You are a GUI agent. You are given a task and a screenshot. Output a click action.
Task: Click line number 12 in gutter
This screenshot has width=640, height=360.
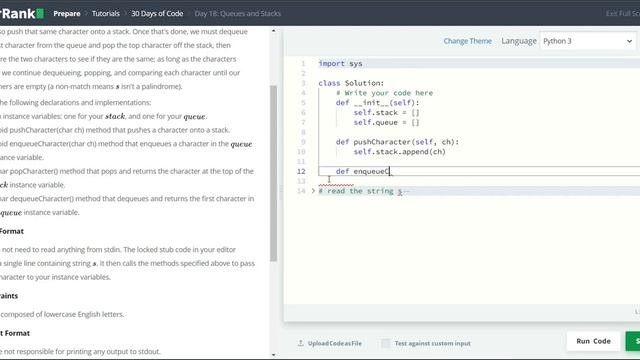point(301,171)
